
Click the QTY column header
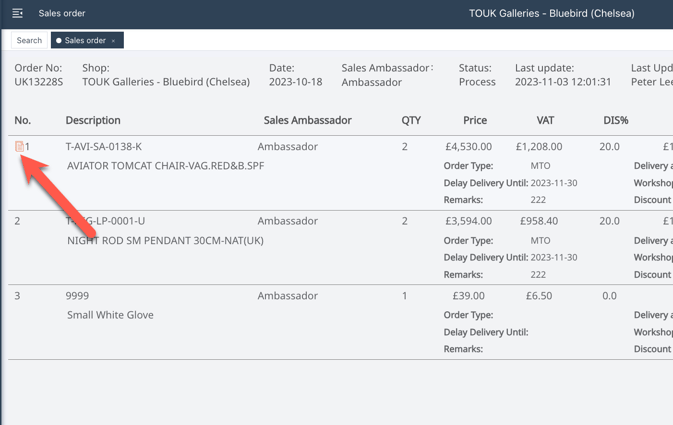point(411,120)
